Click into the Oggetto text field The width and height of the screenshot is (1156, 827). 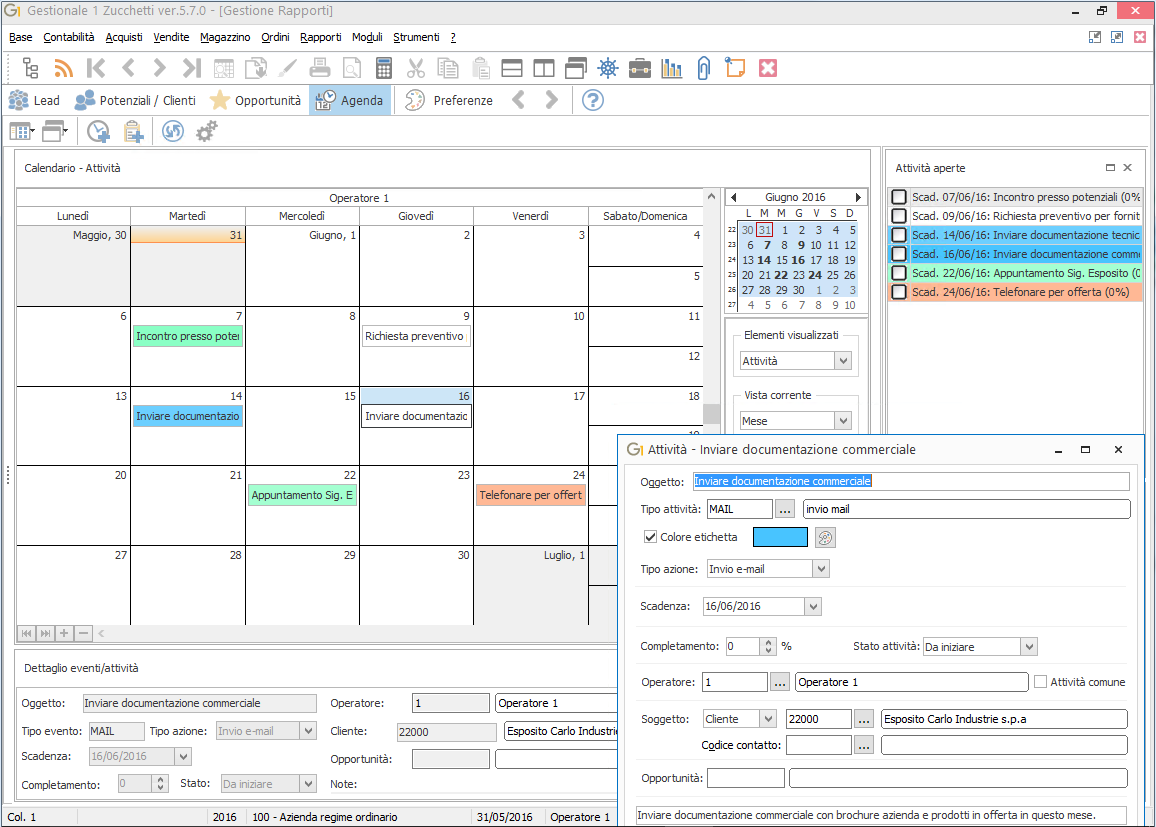(911, 481)
